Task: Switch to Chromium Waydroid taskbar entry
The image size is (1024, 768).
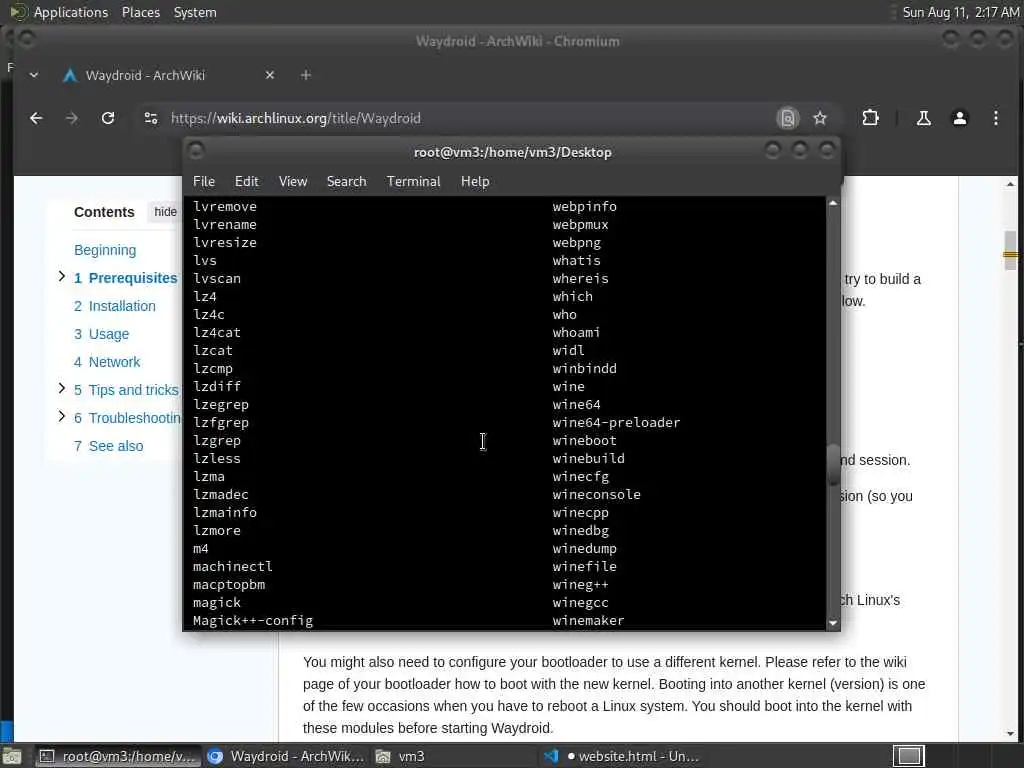Action: coord(285,756)
